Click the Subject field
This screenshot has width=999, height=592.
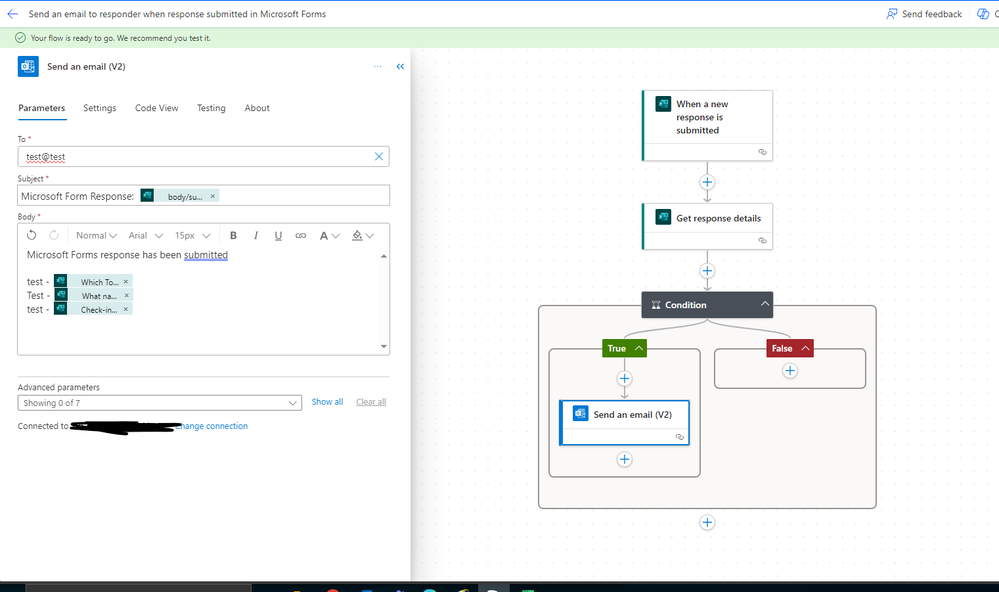203,196
